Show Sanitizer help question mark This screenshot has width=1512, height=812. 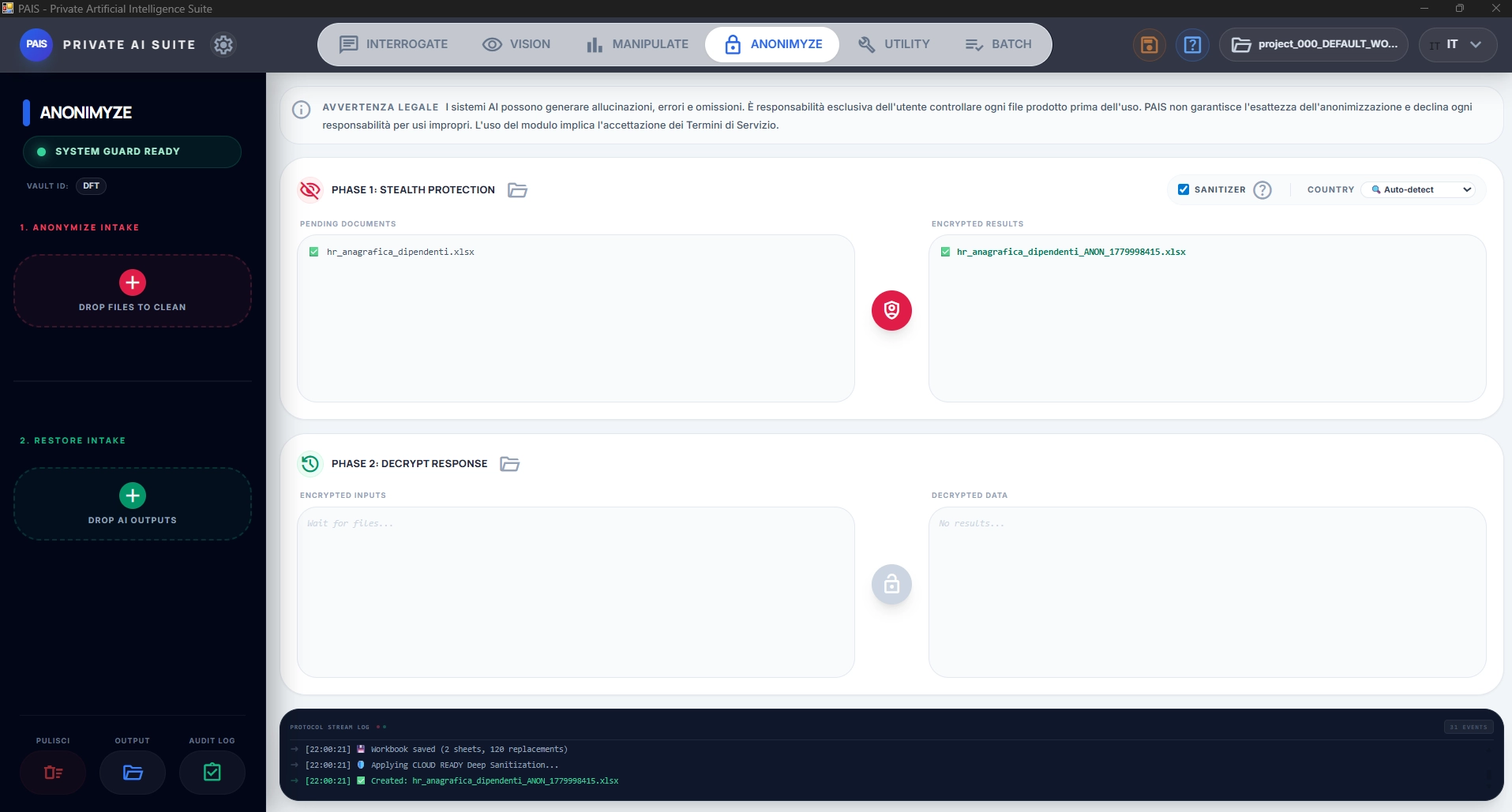coord(1263,190)
